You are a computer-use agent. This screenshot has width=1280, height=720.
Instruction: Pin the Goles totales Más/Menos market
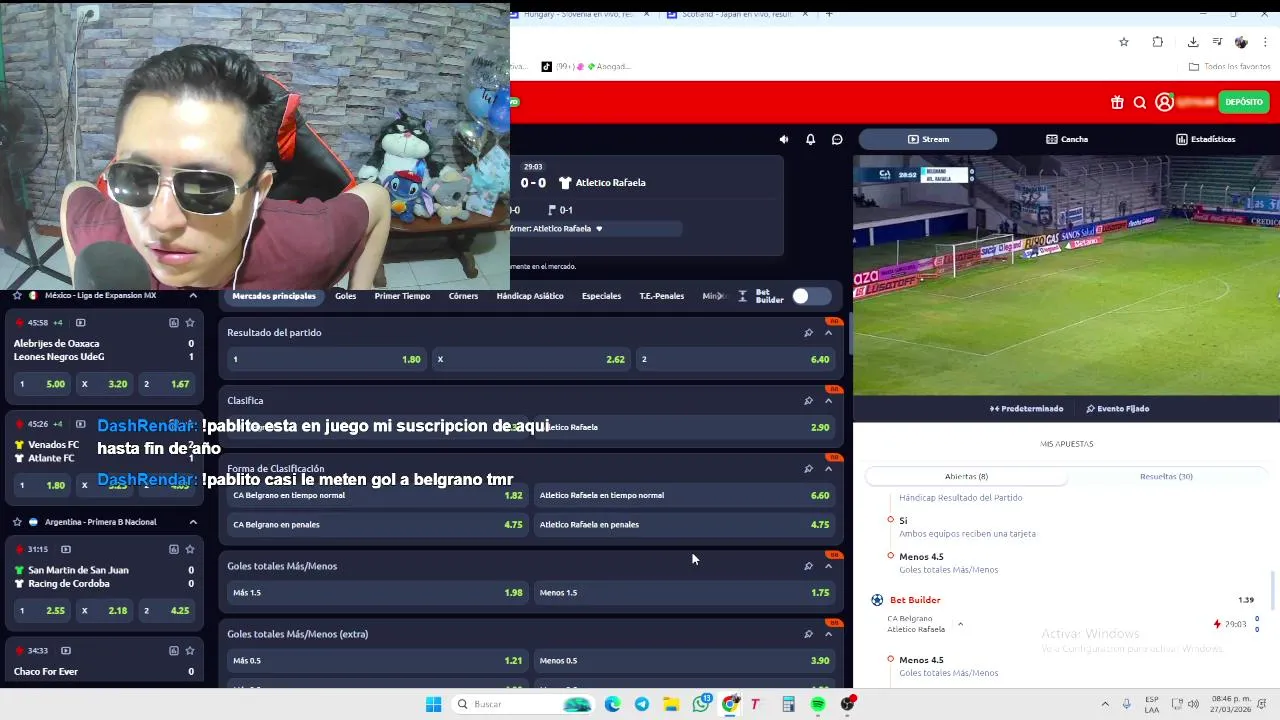(x=808, y=566)
